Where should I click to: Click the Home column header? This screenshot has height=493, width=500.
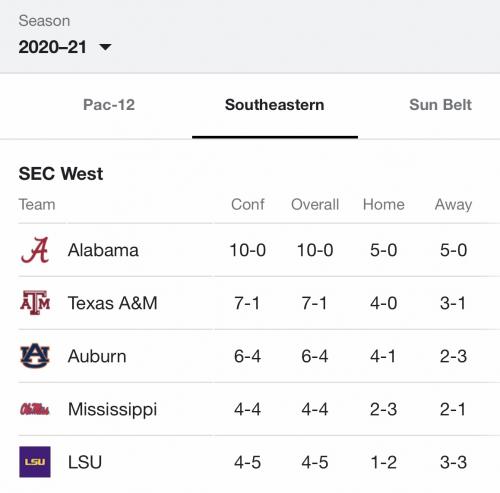[x=384, y=204]
